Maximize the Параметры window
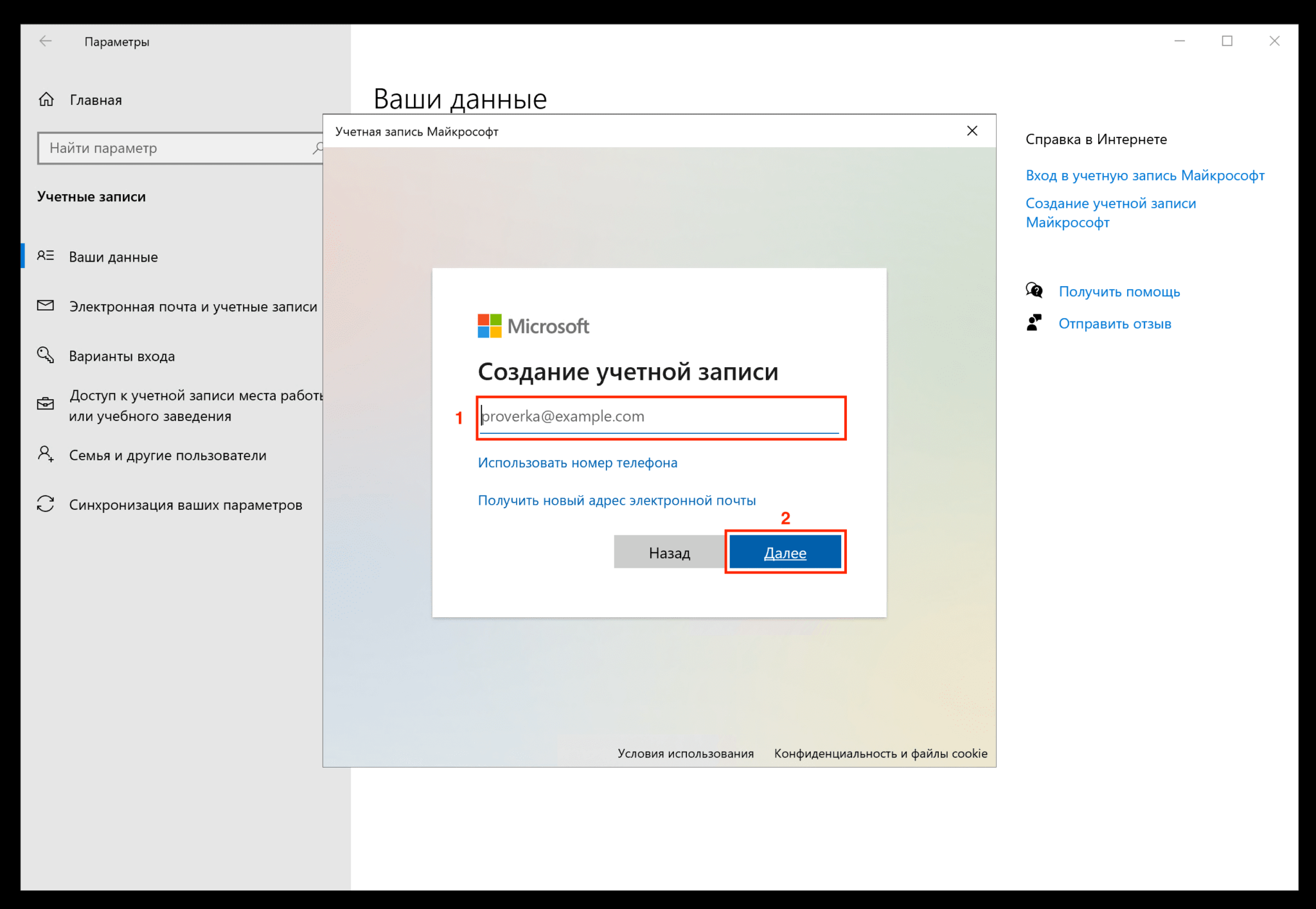The width and height of the screenshot is (1316, 909). (1227, 41)
